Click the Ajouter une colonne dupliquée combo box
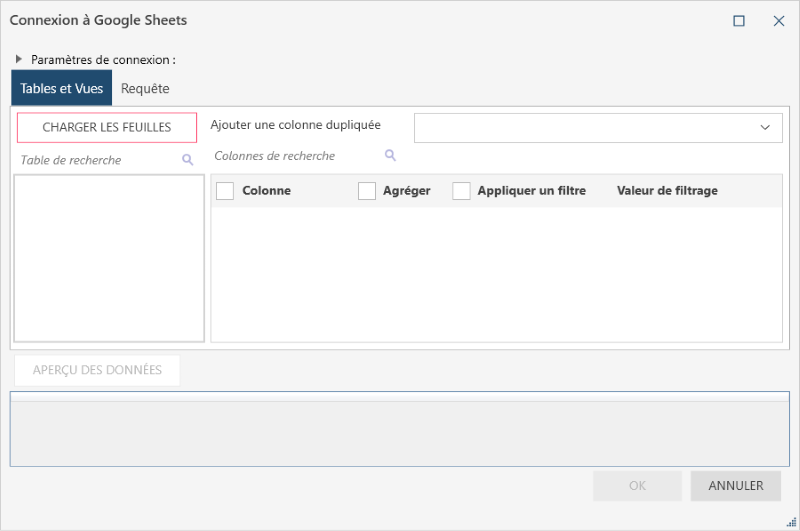 pyautogui.click(x=585, y=128)
